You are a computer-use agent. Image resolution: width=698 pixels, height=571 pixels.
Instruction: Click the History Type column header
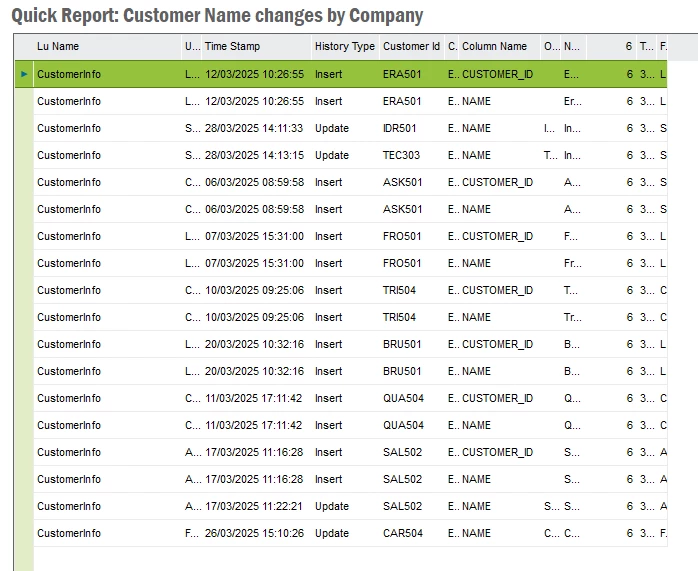pyautogui.click(x=345, y=46)
